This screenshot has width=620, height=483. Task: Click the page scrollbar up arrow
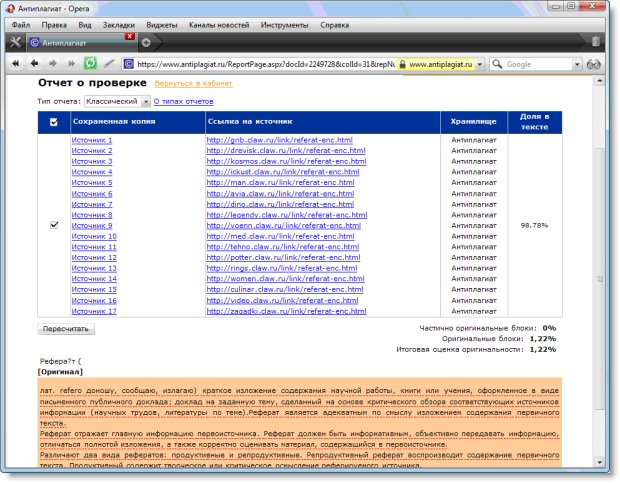tap(599, 81)
